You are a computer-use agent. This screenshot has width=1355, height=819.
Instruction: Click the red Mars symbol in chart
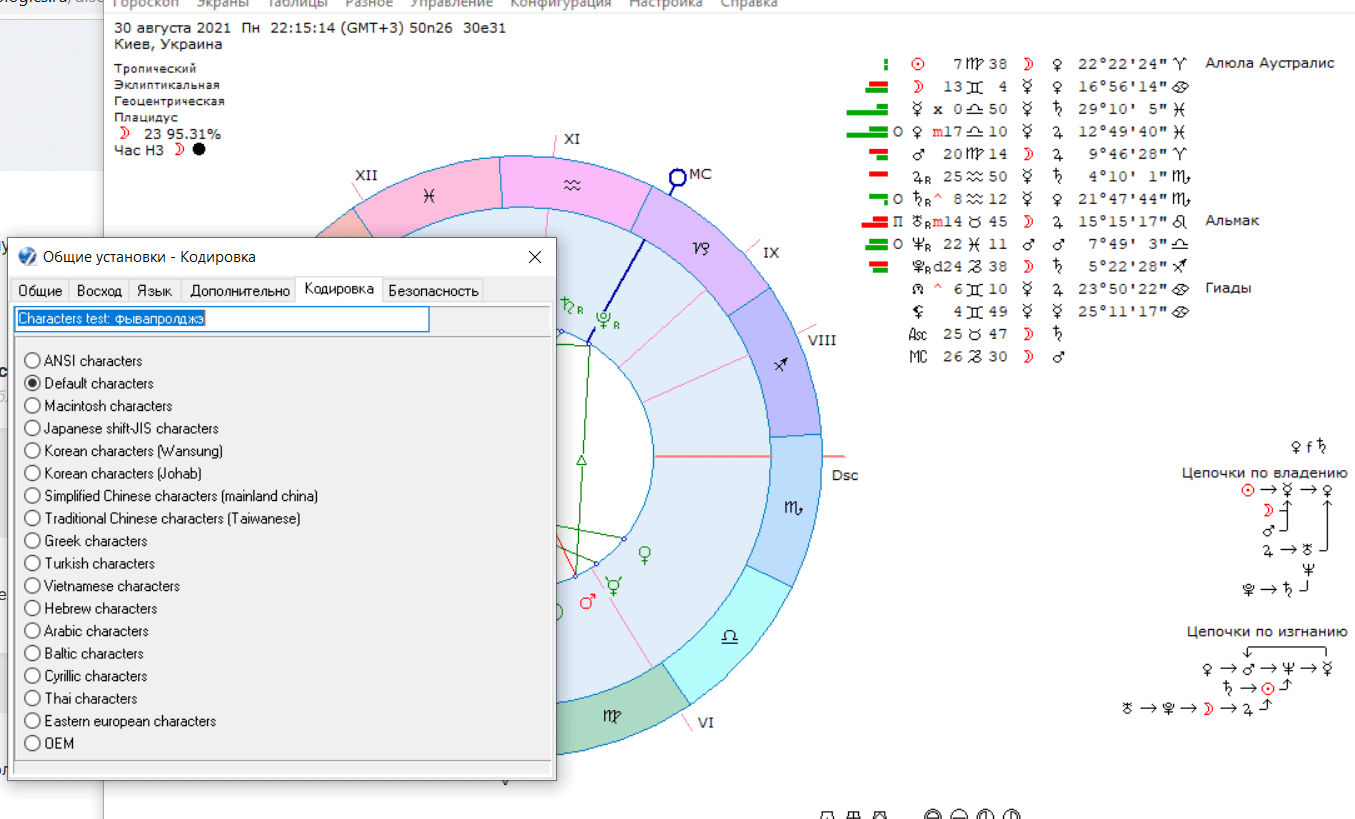pos(588,601)
